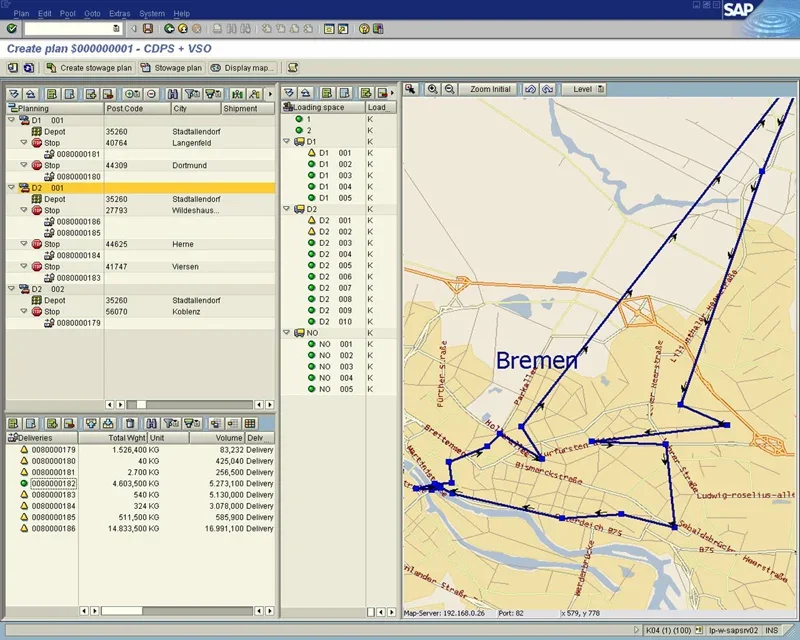
Task: Click the Save icon in the top toolbar
Action: tap(148, 29)
